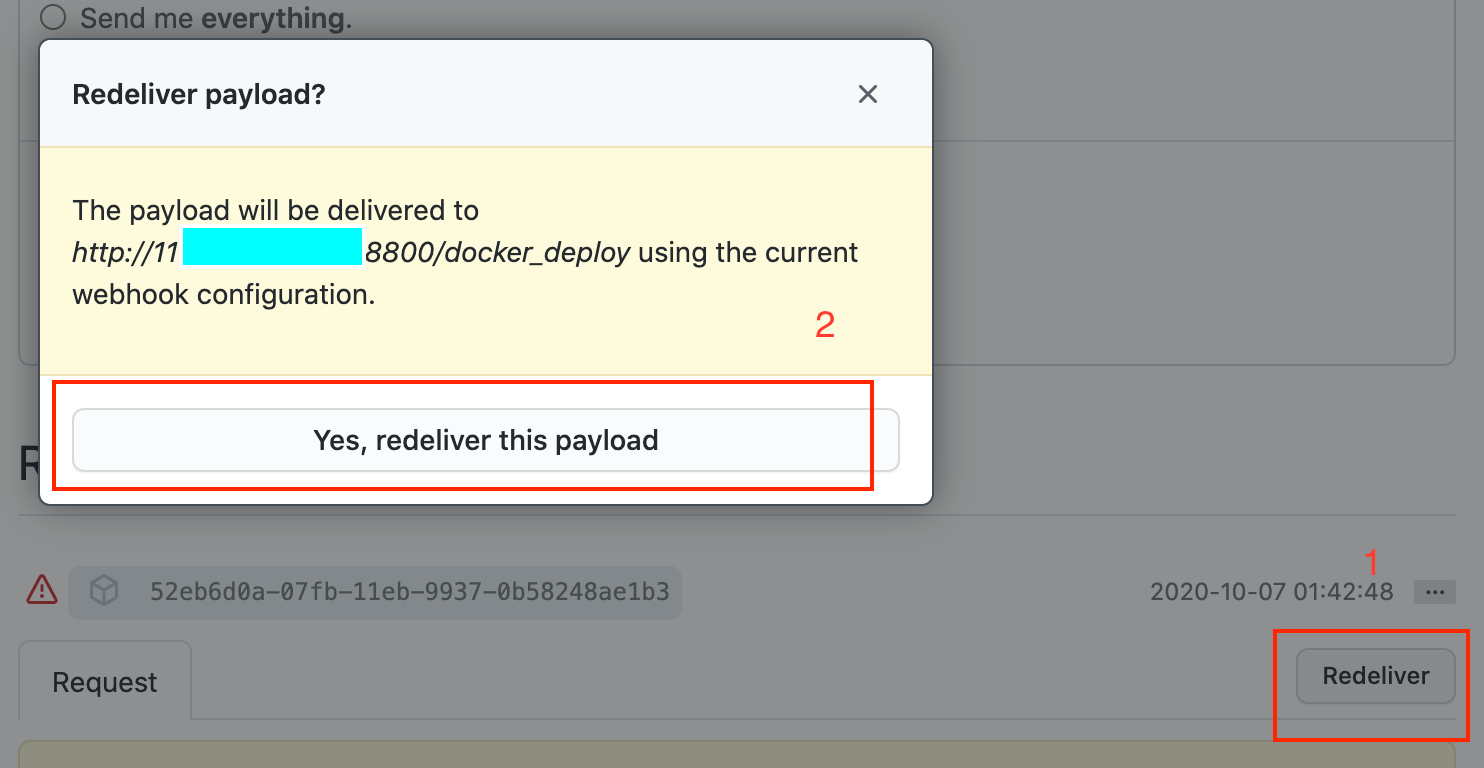Open the ellipsis options menu next to the timestamp
The width and height of the screenshot is (1484, 768).
pyautogui.click(x=1434, y=592)
